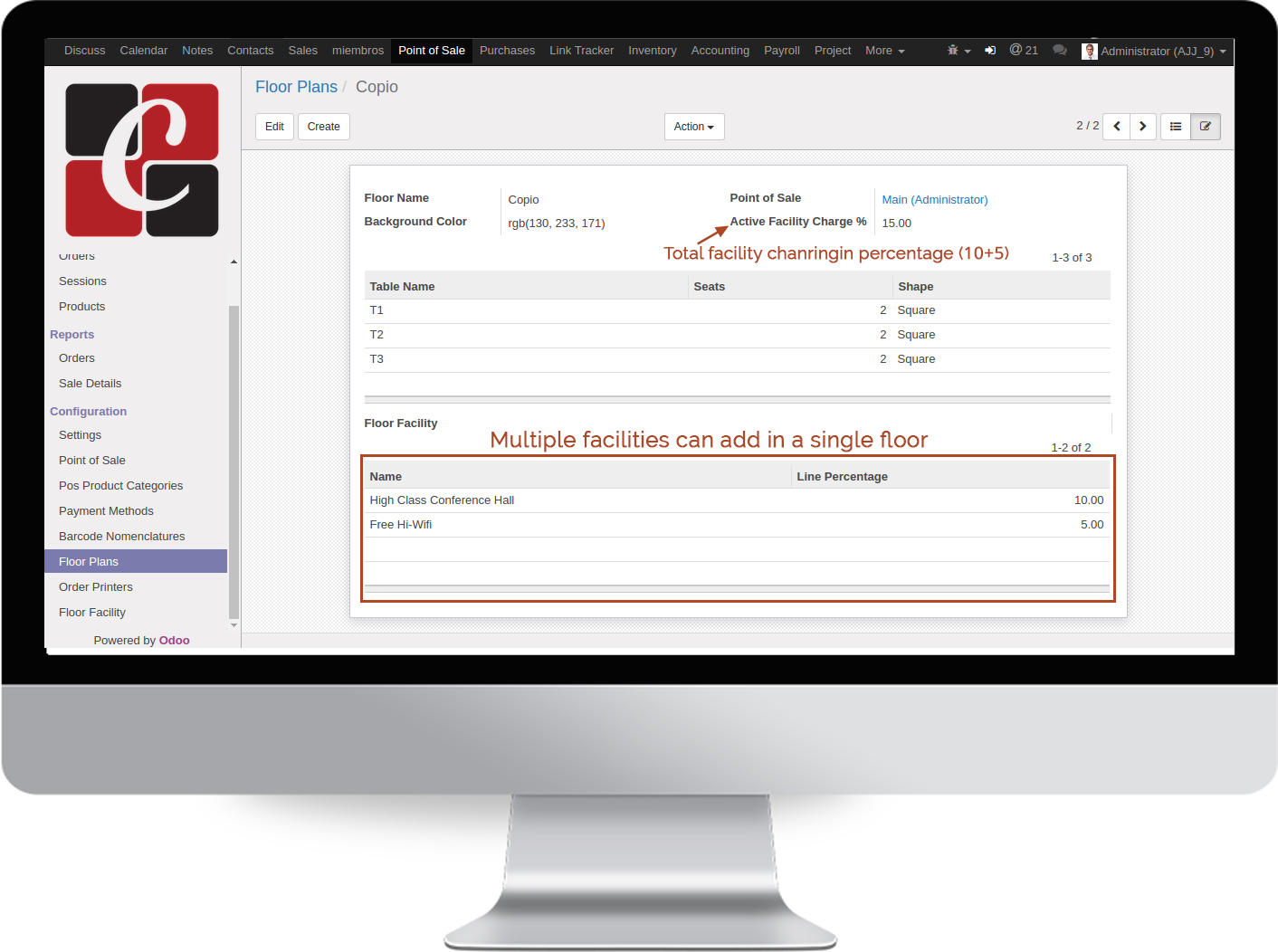Open Notes from top menu

197,51
